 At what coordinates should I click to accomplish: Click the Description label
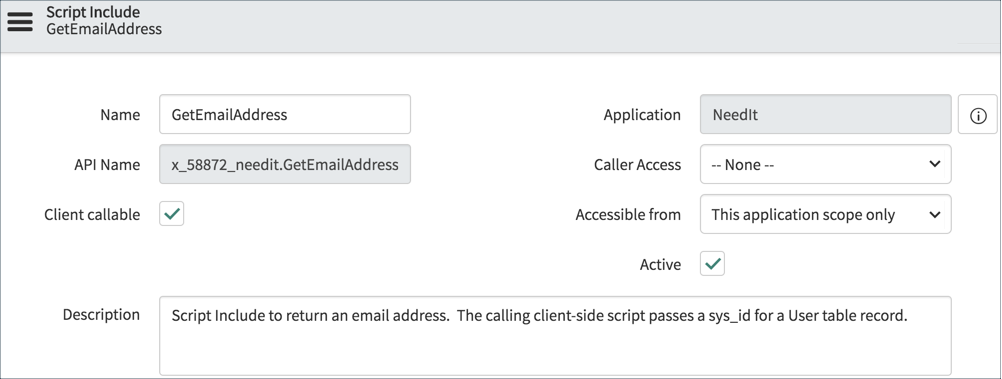(101, 314)
